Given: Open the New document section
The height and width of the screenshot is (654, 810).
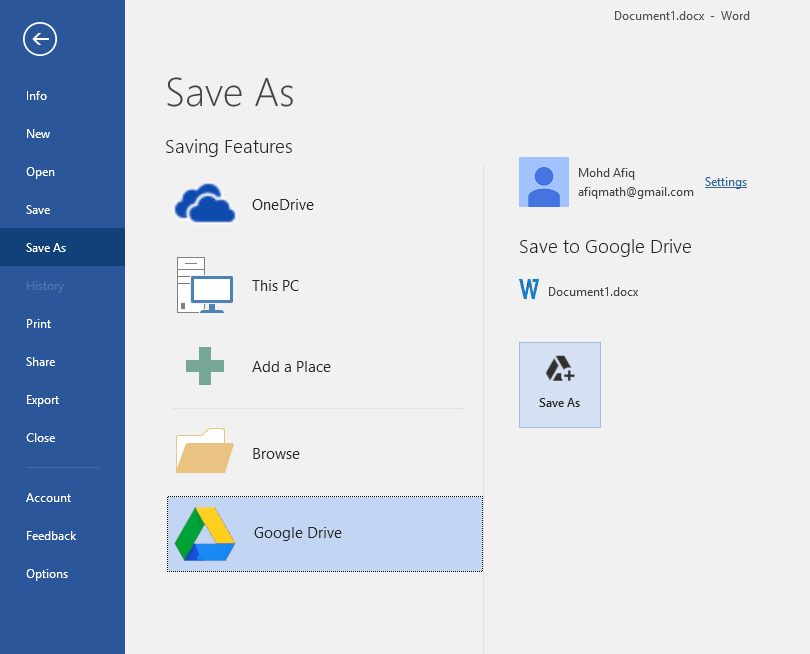Looking at the screenshot, I should pyautogui.click(x=37, y=133).
